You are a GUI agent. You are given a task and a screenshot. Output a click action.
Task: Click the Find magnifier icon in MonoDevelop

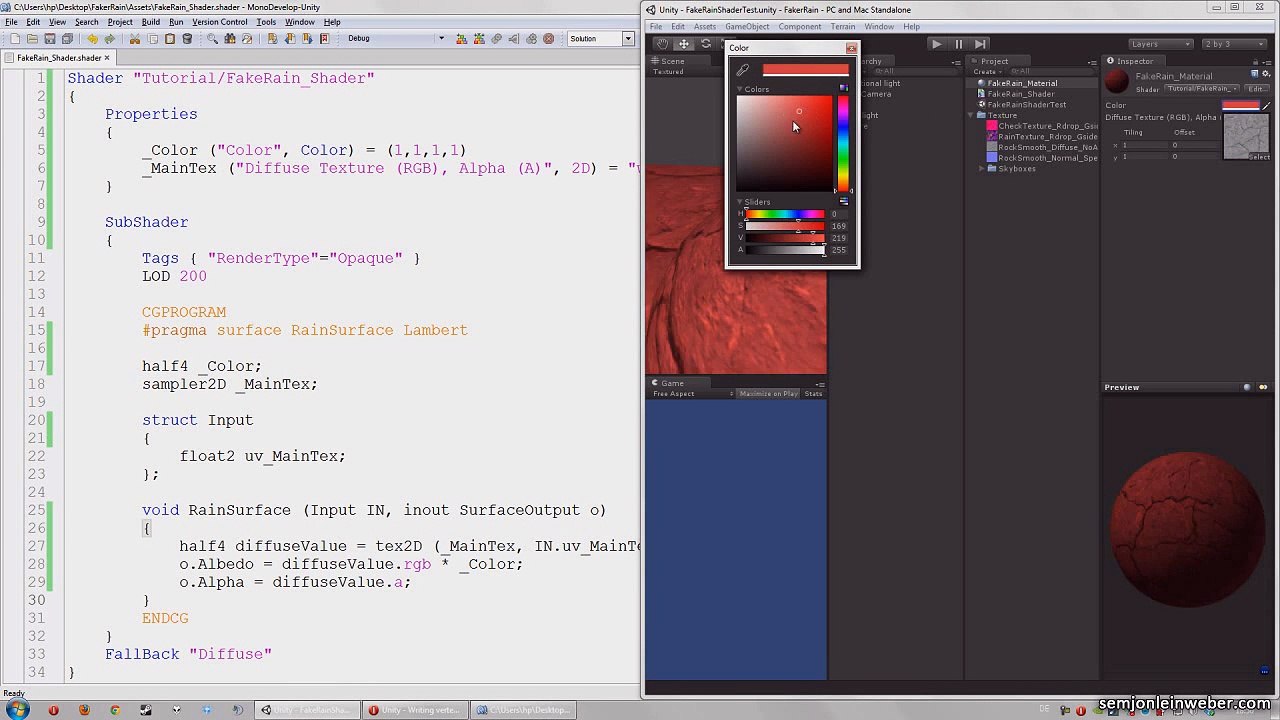[212, 39]
